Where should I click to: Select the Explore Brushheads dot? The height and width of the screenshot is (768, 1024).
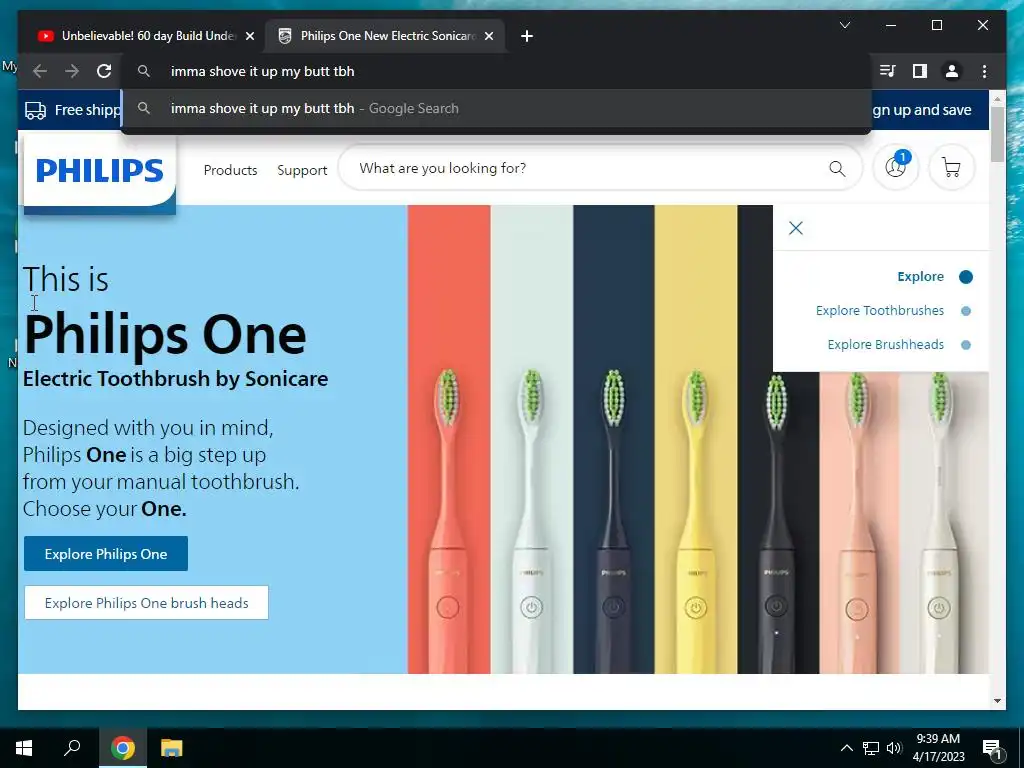[x=966, y=345]
